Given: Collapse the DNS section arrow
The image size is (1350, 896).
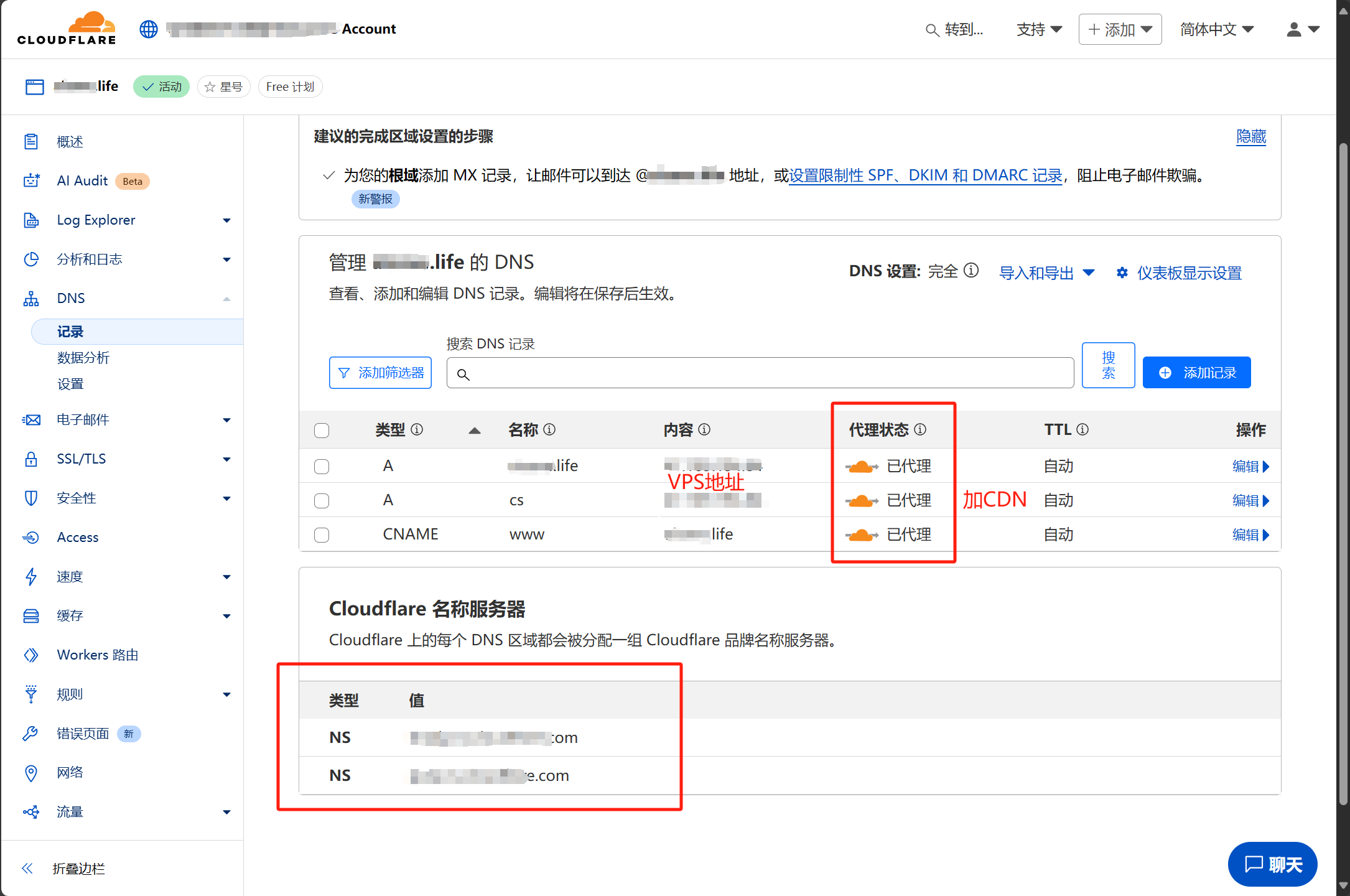Looking at the screenshot, I should 227,299.
